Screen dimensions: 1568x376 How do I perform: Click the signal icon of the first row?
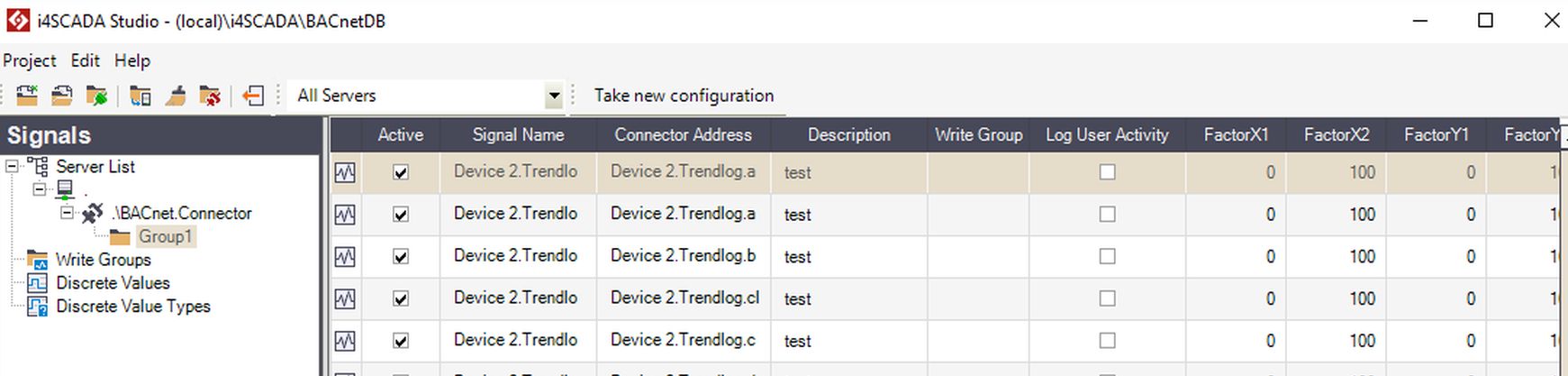pyautogui.click(x=345, y=172)
